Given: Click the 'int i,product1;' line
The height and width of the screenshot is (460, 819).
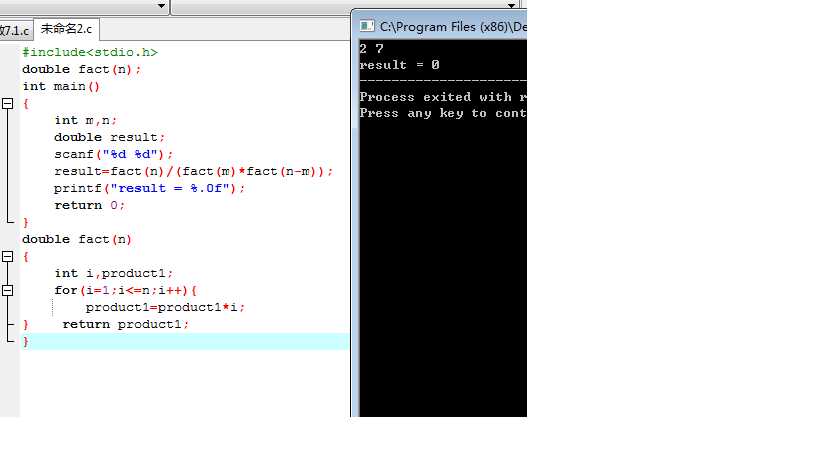Looking at the screenshot, I should pos(113,273).
